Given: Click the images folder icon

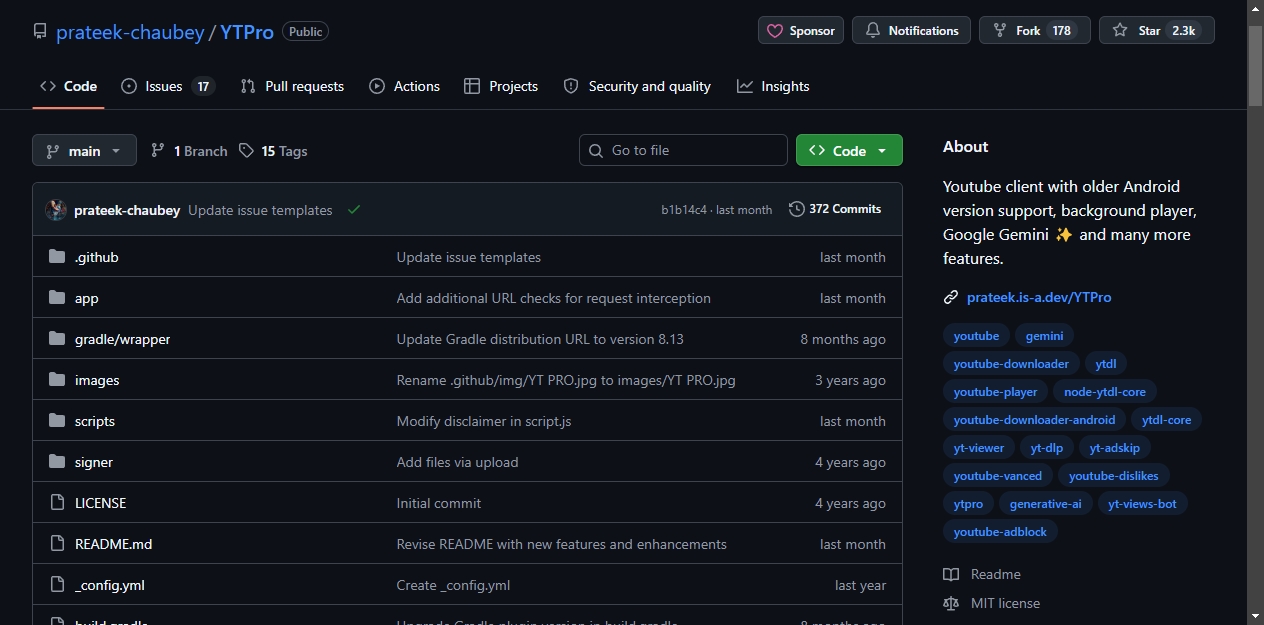Looking at the screenshot, I should click(x=57, y=380).
